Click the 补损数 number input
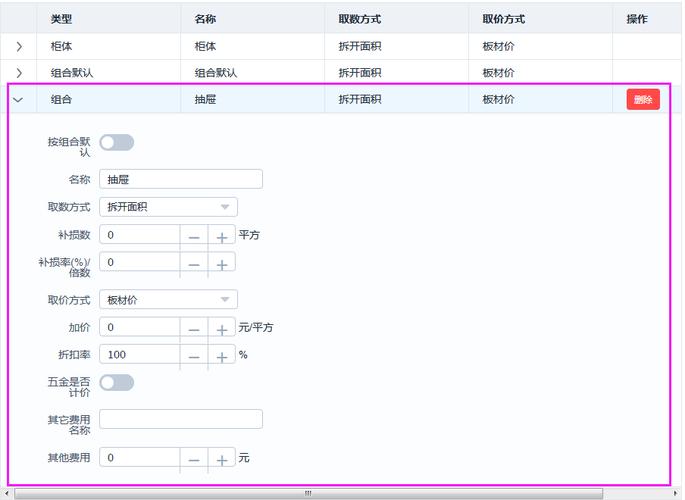 pyautogui.click(x=140, y=235)
